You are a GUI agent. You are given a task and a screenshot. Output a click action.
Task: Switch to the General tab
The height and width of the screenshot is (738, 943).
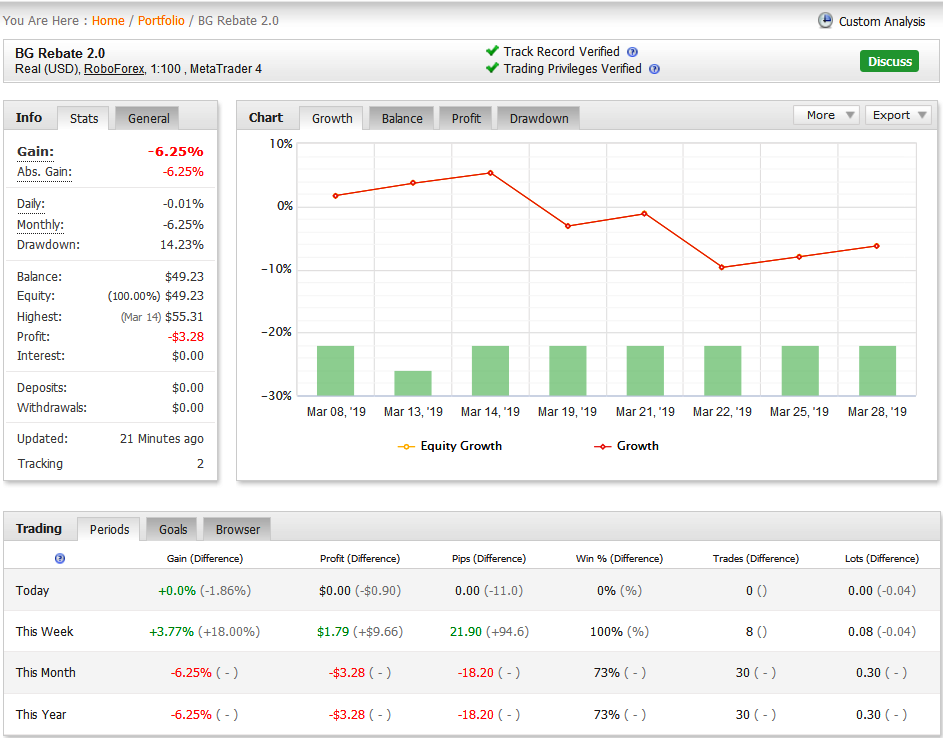coord(148,118)
